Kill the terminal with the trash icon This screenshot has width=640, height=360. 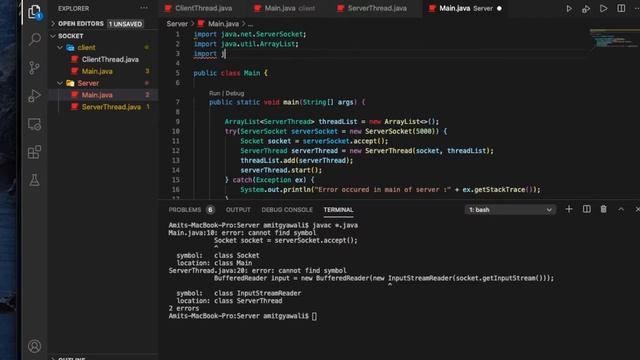[603, 209]
